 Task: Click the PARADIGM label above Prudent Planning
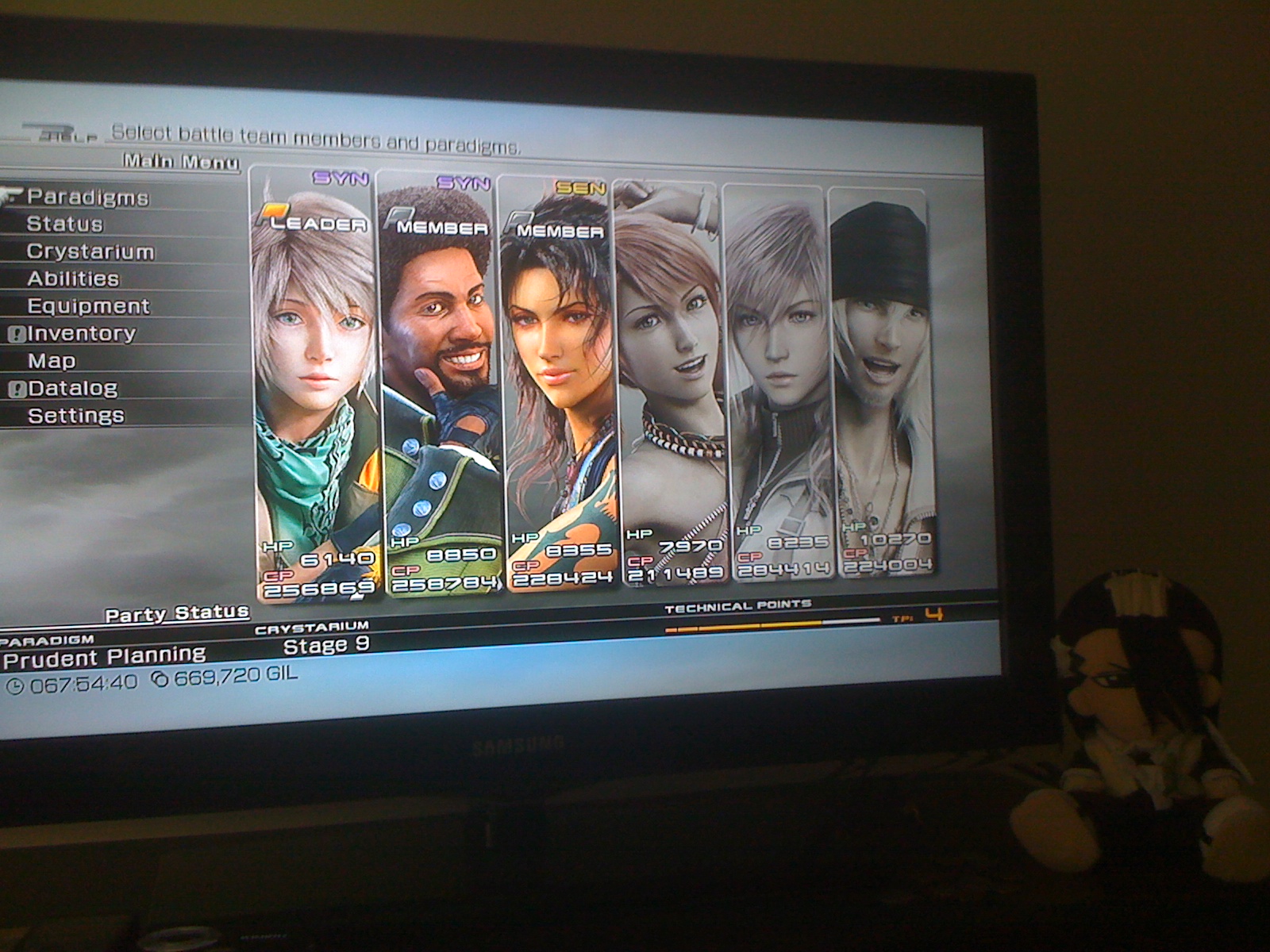click(48, 639)
